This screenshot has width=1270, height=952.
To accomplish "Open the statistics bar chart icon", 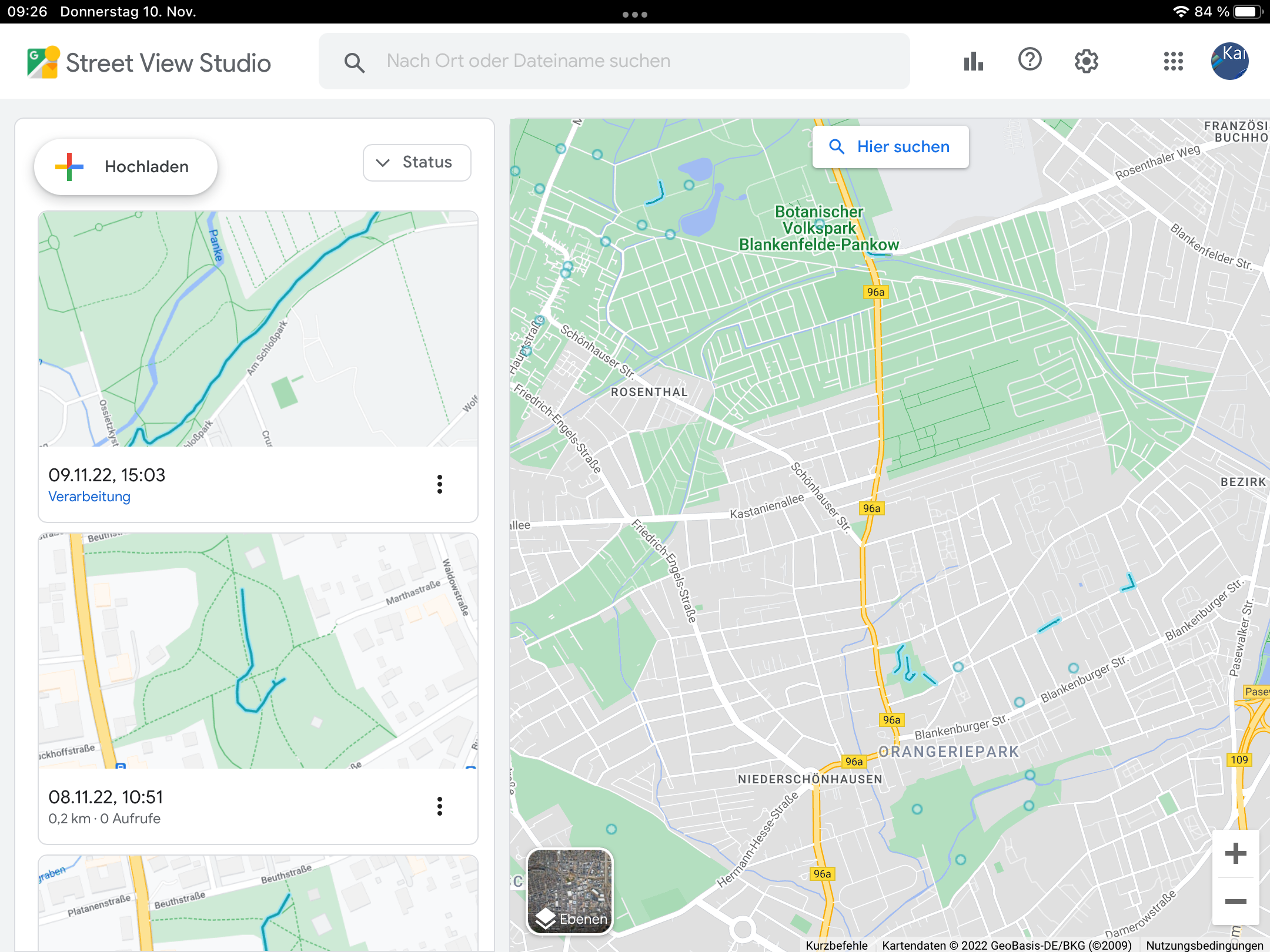I will (x=974, y=61).
